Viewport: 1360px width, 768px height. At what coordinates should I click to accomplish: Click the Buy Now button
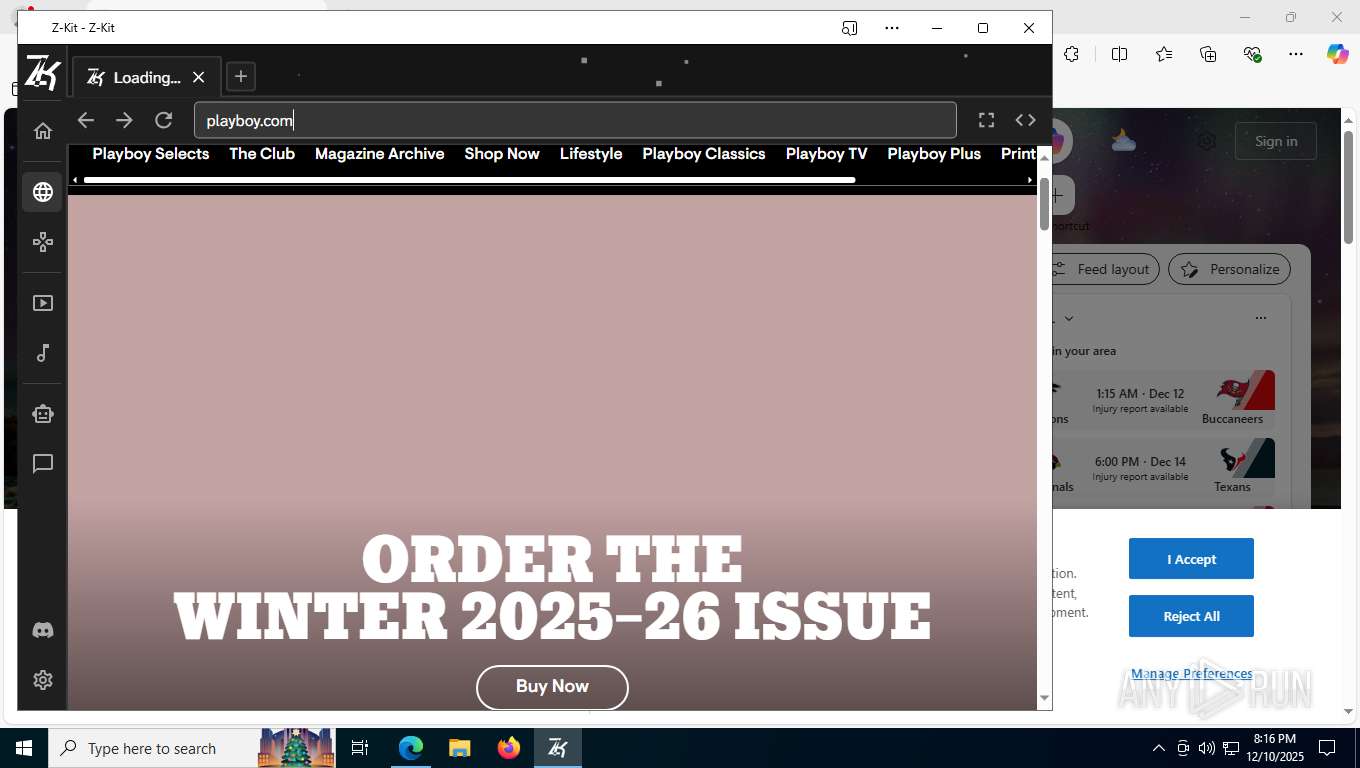pyautogui.click(x=552, y=687)
